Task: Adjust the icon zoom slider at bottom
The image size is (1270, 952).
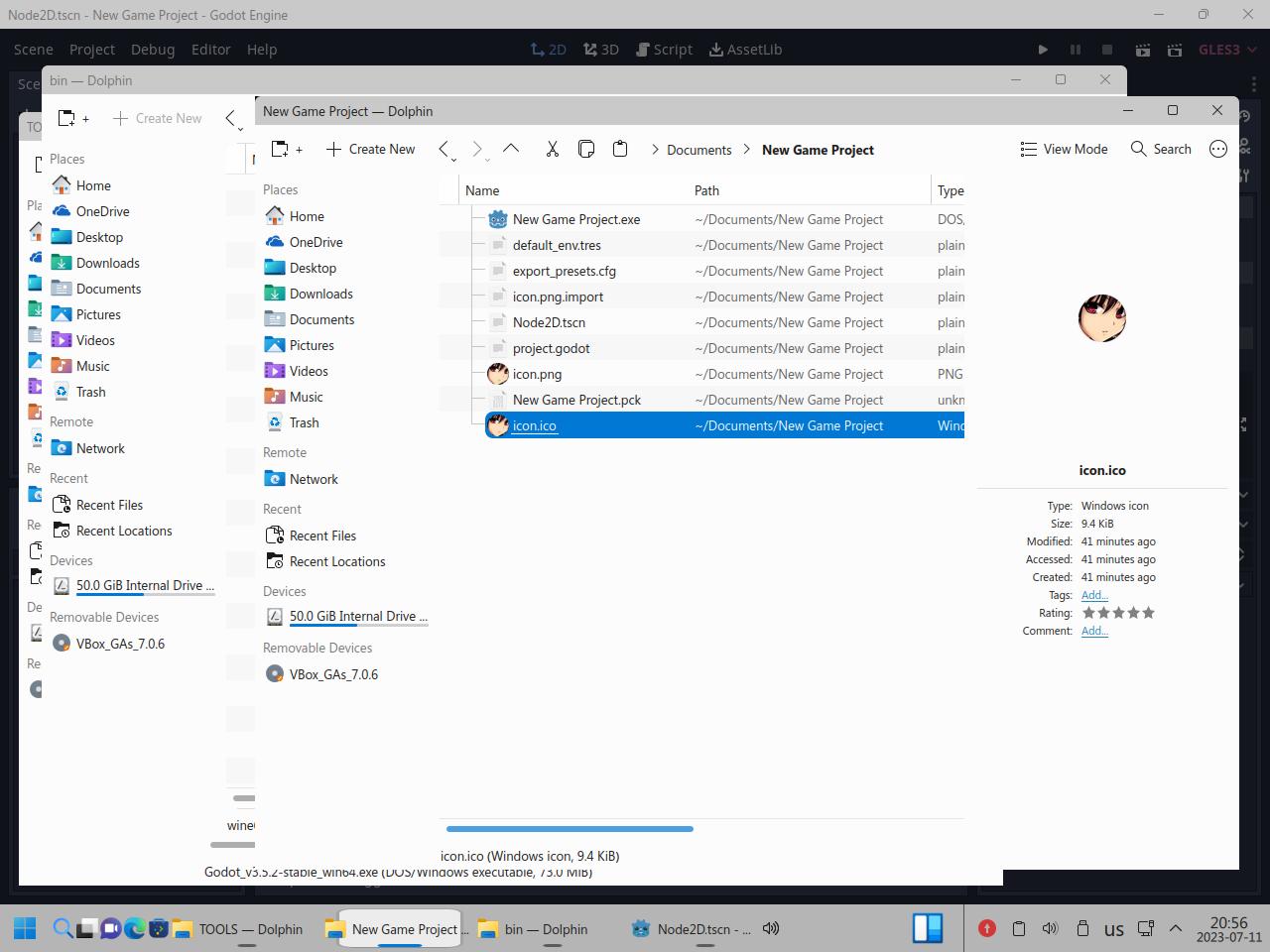Action: [570, 828]
